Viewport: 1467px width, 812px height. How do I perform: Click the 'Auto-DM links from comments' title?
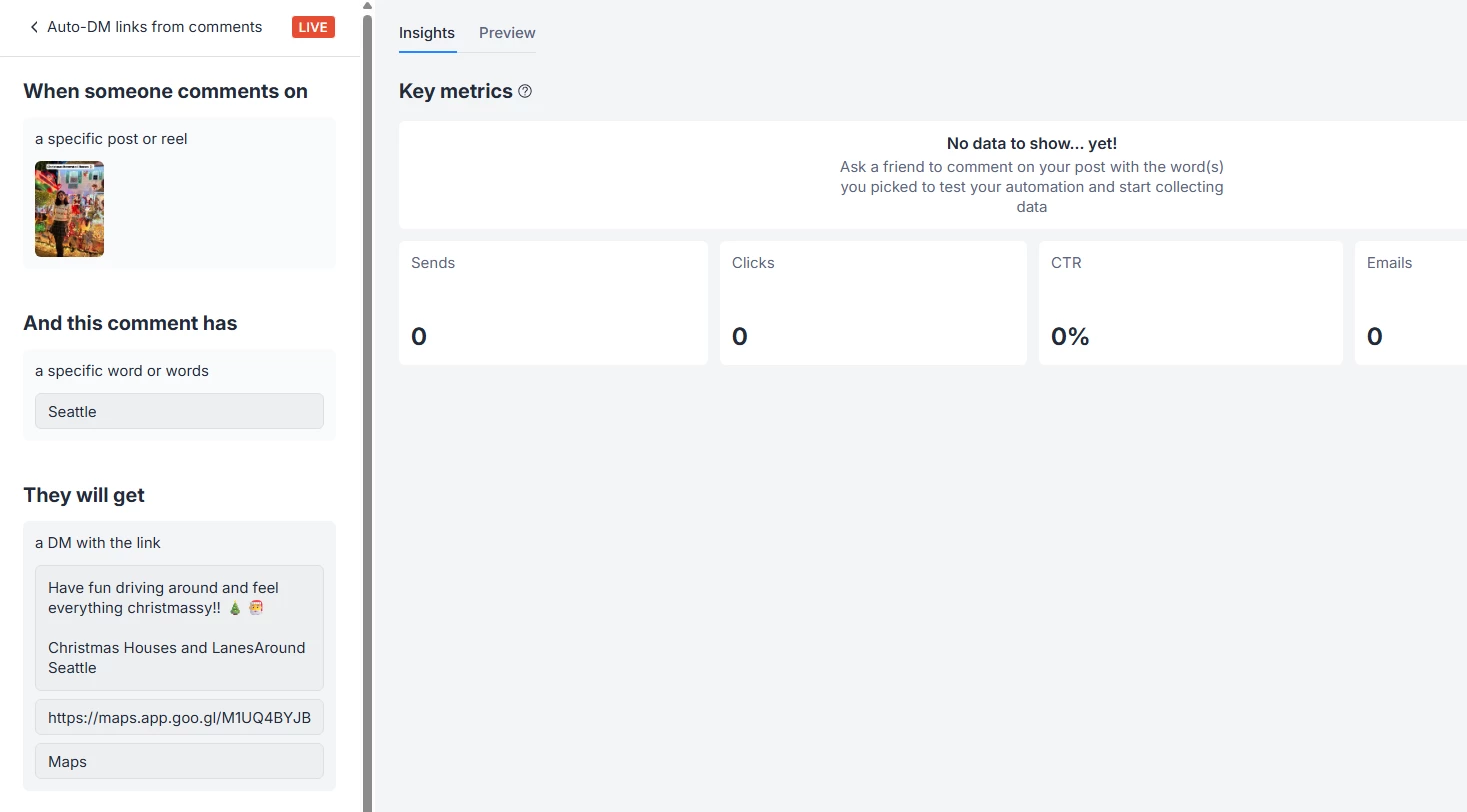click(x=155, y=27)
